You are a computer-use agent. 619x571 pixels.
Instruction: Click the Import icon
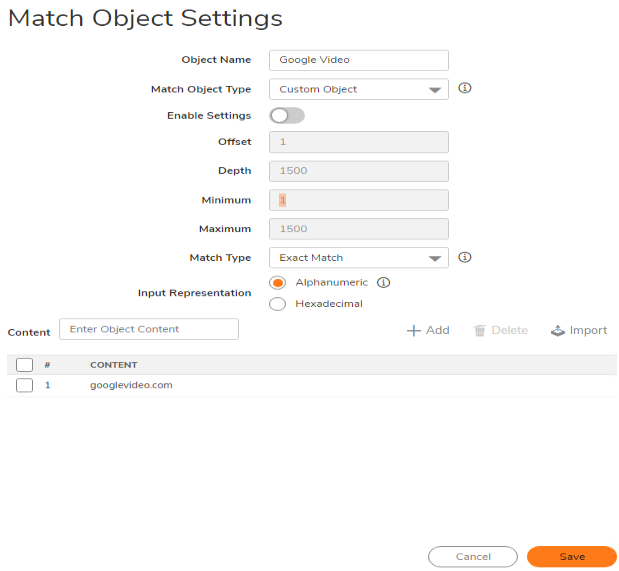558,330
